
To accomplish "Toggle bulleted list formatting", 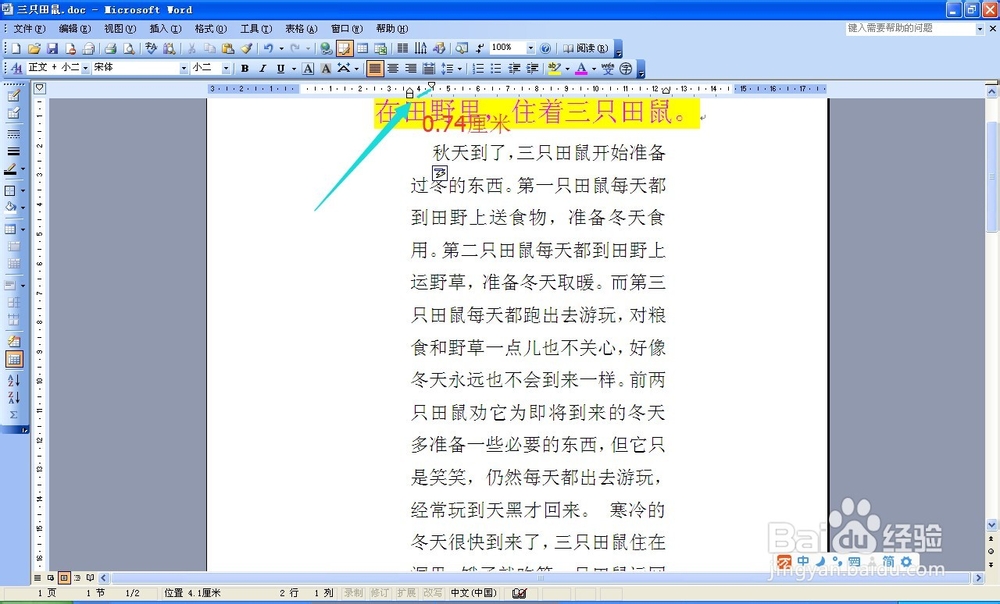I will [496, 68].
